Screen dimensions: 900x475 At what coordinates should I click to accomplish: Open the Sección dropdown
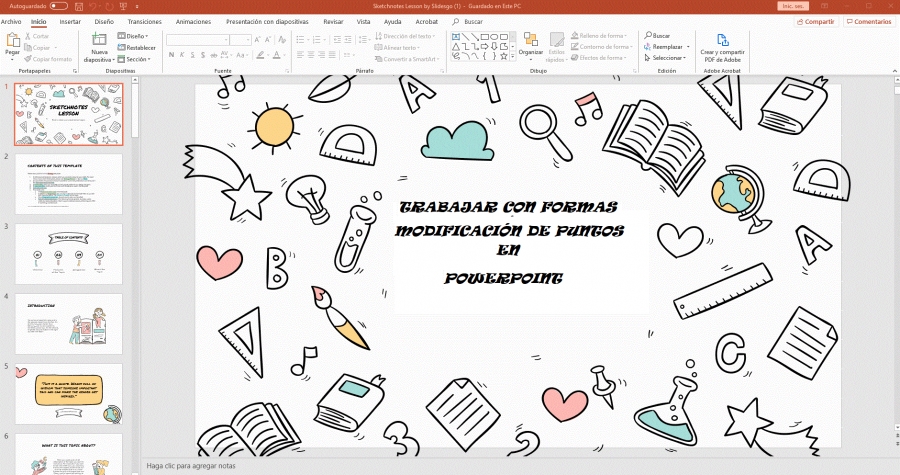(134, 59)
